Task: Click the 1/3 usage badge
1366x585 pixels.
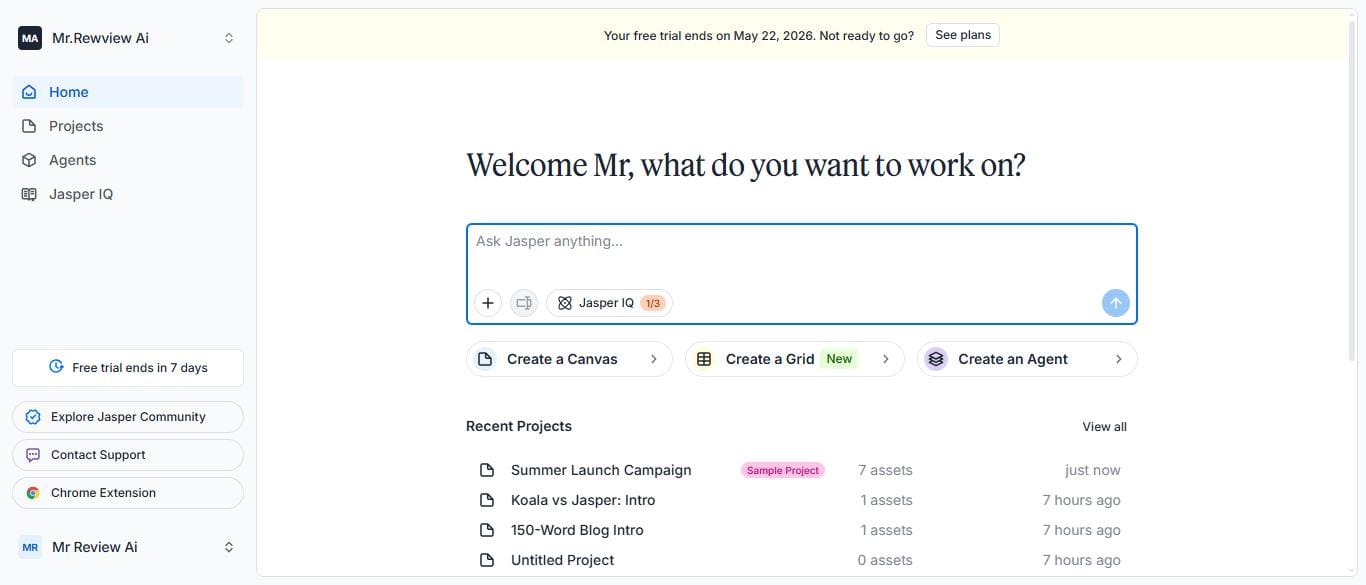Action: click(x=653, y=303)
